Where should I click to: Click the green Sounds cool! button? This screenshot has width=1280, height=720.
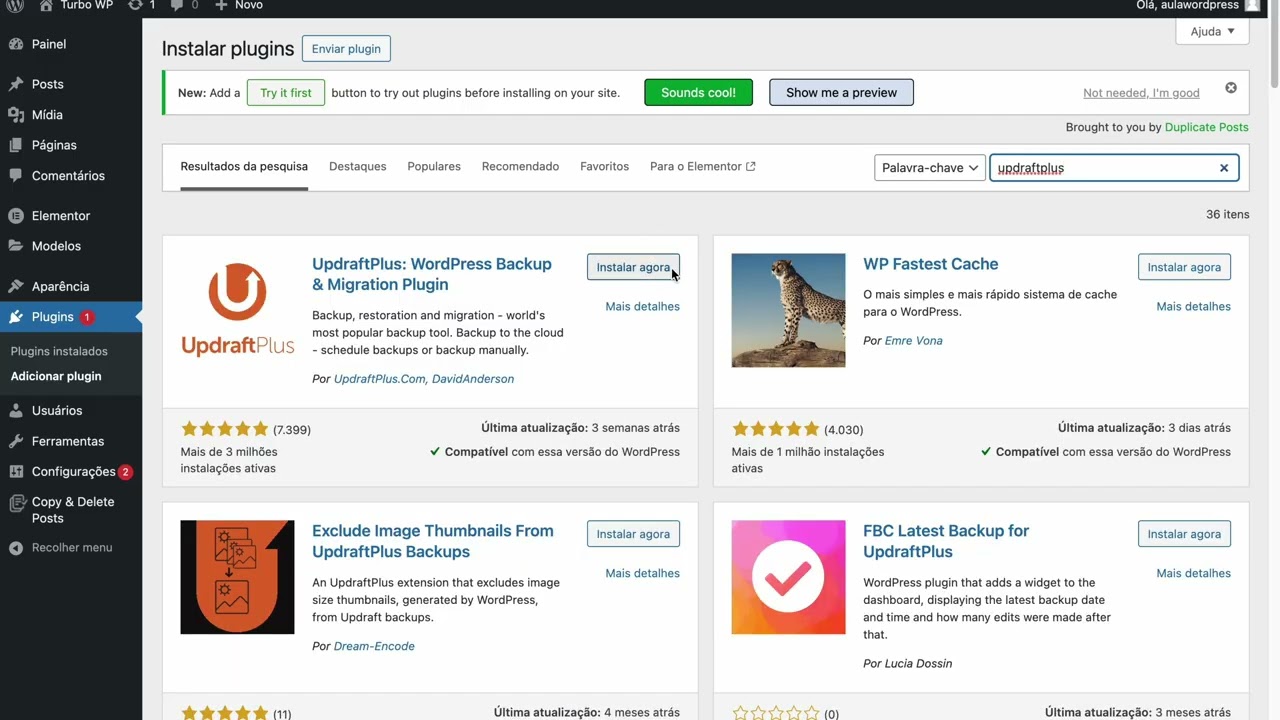[698, 93]
